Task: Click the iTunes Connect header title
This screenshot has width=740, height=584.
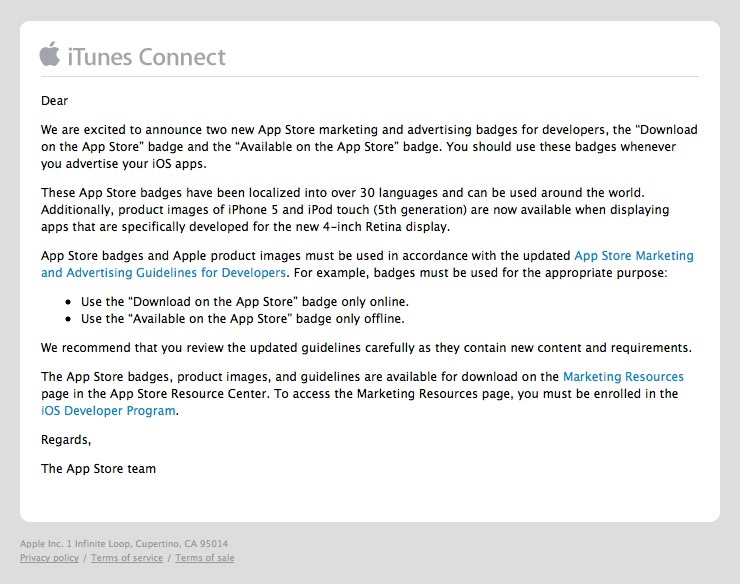Action: [147, 57]
